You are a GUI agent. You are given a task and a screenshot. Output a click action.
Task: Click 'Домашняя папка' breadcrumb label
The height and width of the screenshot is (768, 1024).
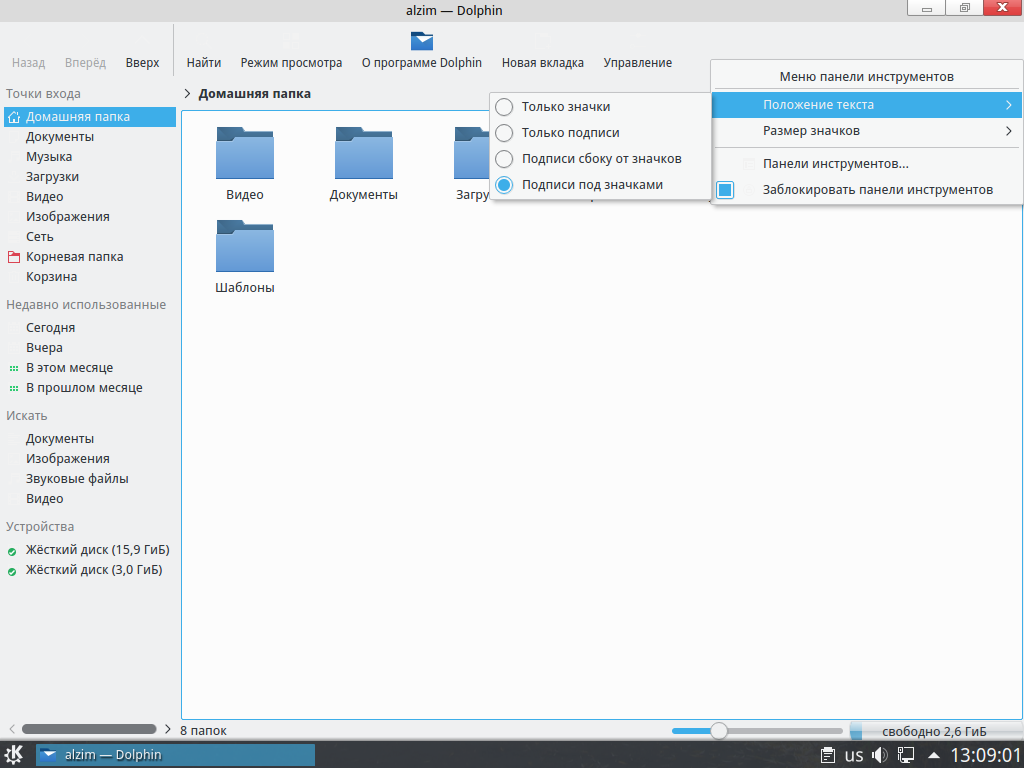point(255,93)
